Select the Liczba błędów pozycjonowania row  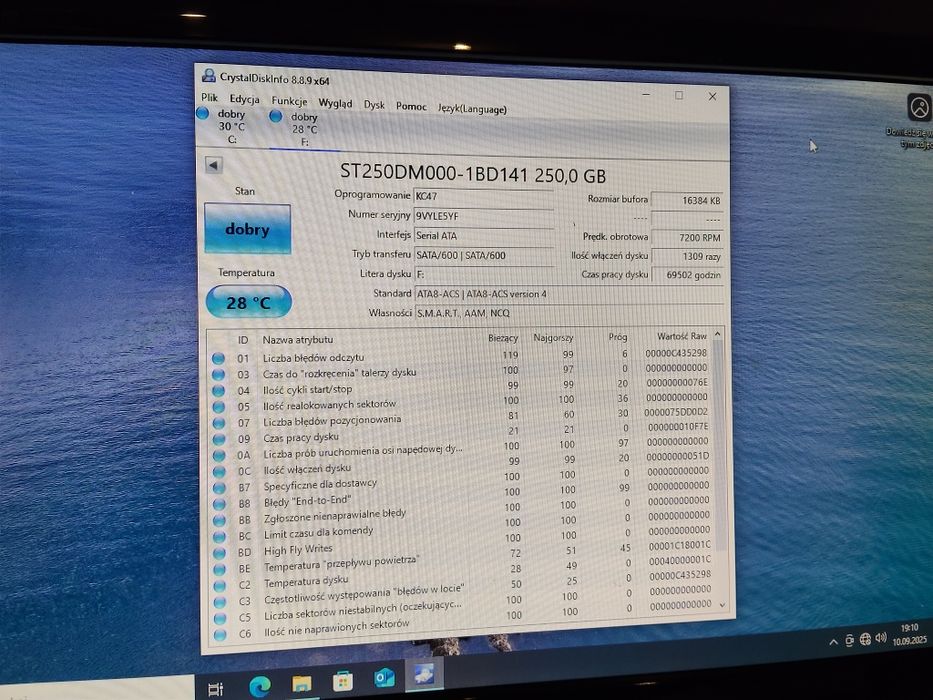tap(461, 418)
